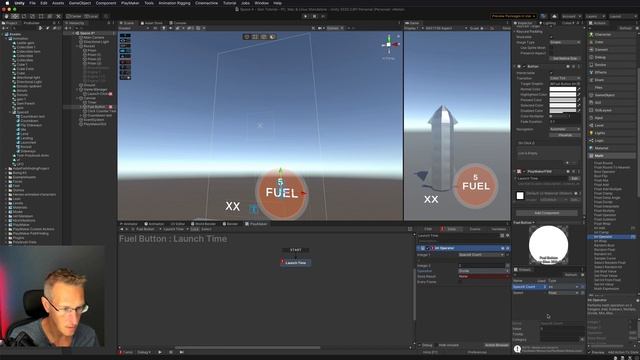Click the Action Browser button
Image resolution: width=640 pixels, height=360 pixels.
(496, 345)
